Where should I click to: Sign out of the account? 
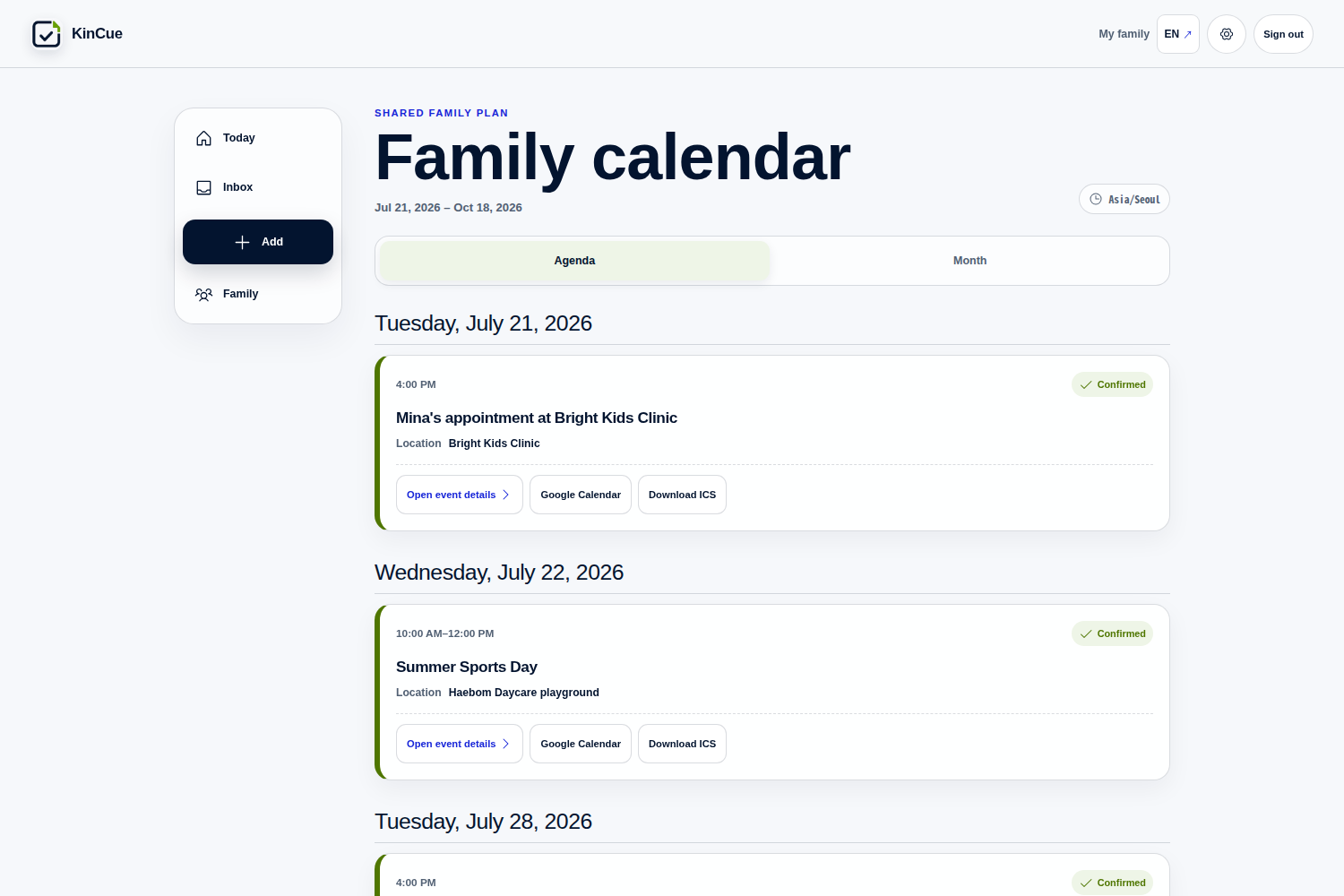pyautogui.click(x=1283, y=34)
